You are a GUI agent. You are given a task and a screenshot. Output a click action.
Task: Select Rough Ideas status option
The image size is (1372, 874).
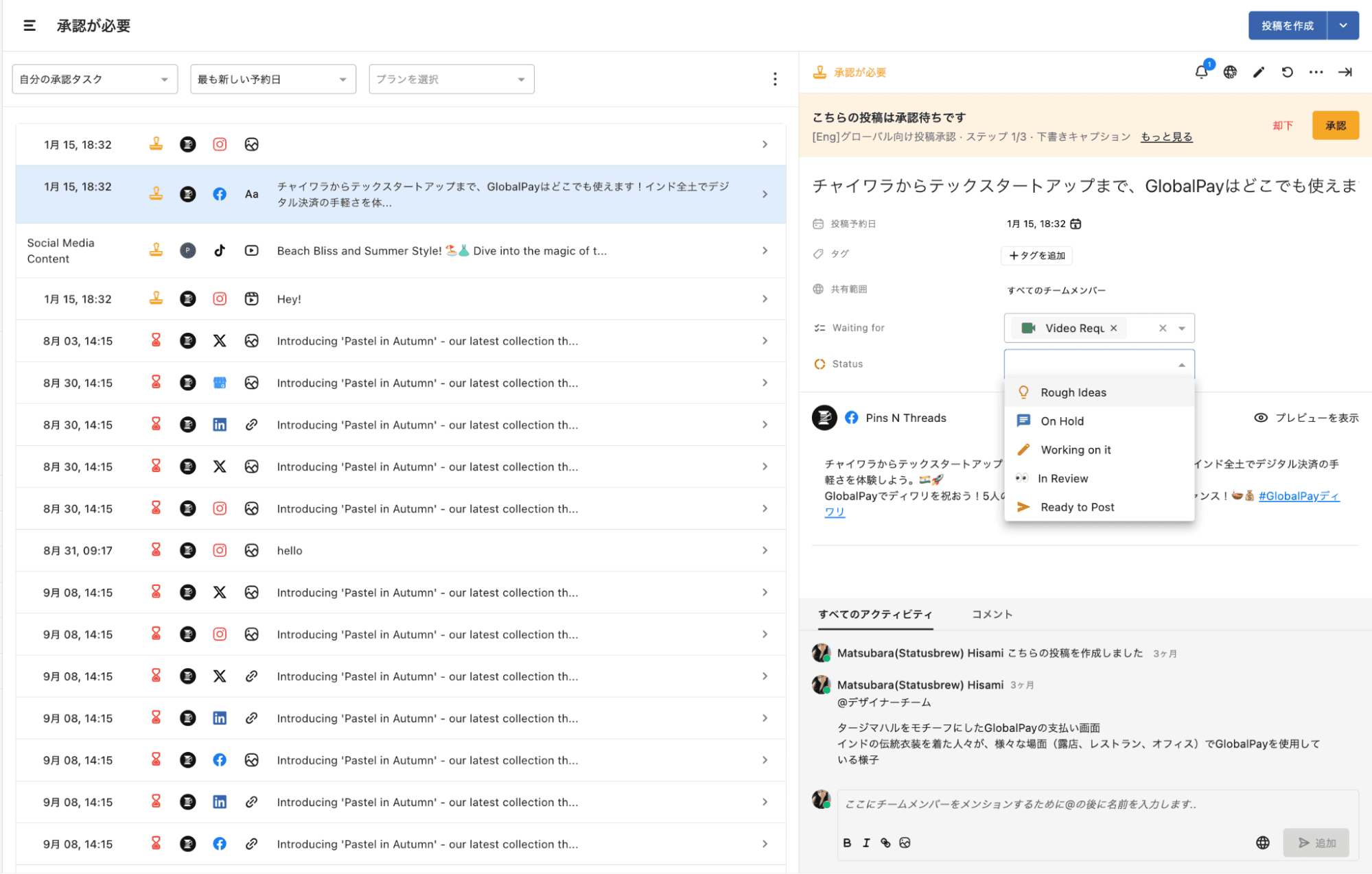click(x=1099, y=392)
